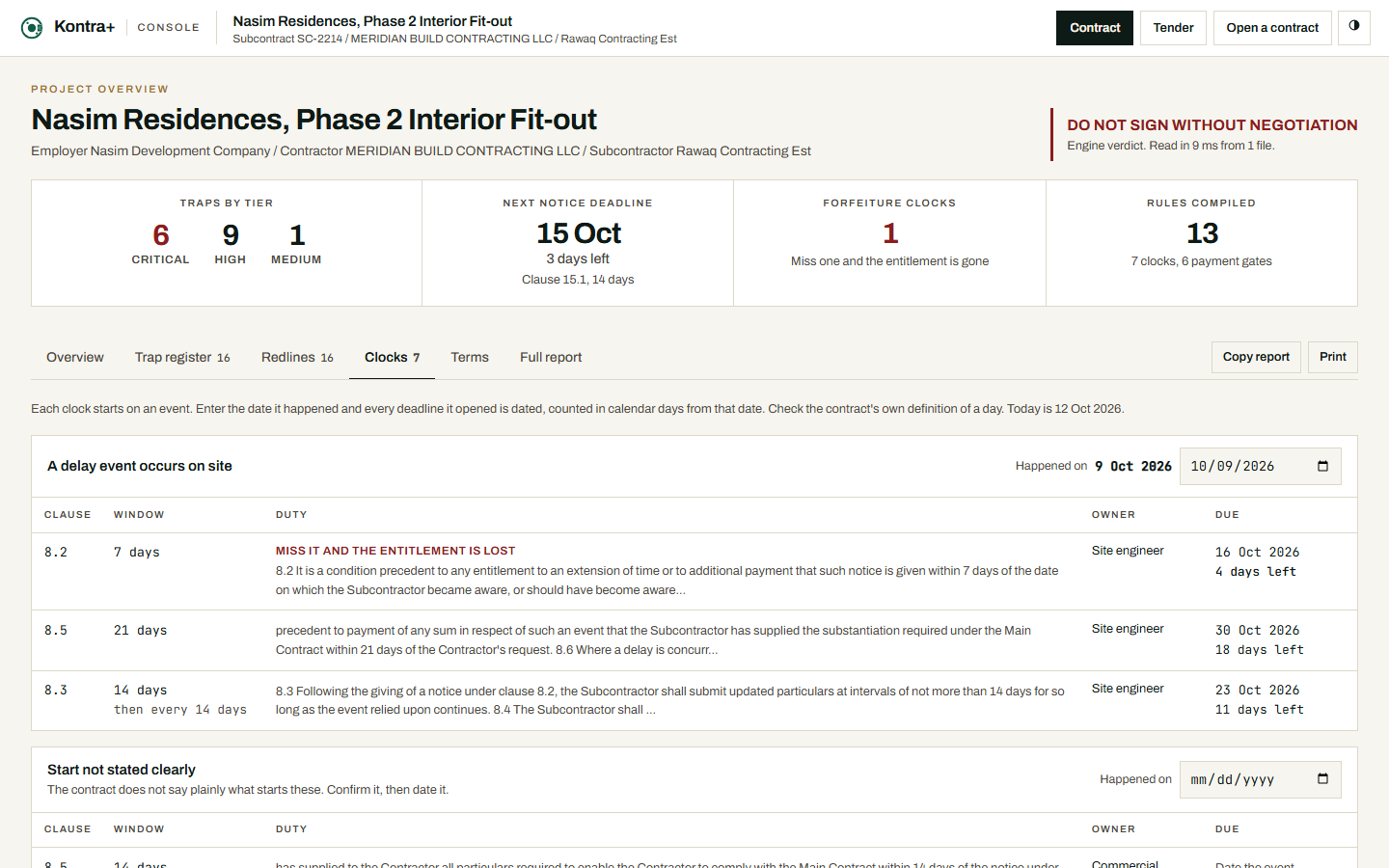Click the '15 Oct' next notice deadline
This screenshot has width=1389, height=868.
pos(579,233)
